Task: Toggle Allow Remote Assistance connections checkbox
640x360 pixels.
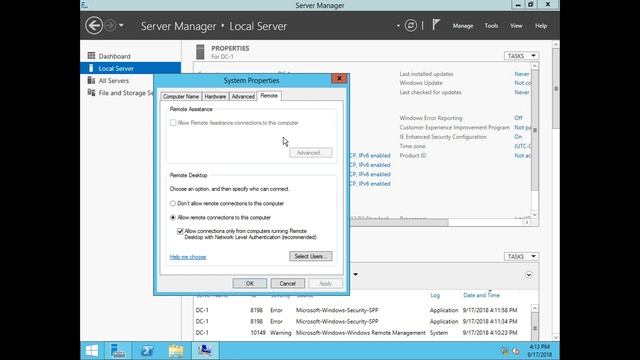Action: click(x=173, y=122)
